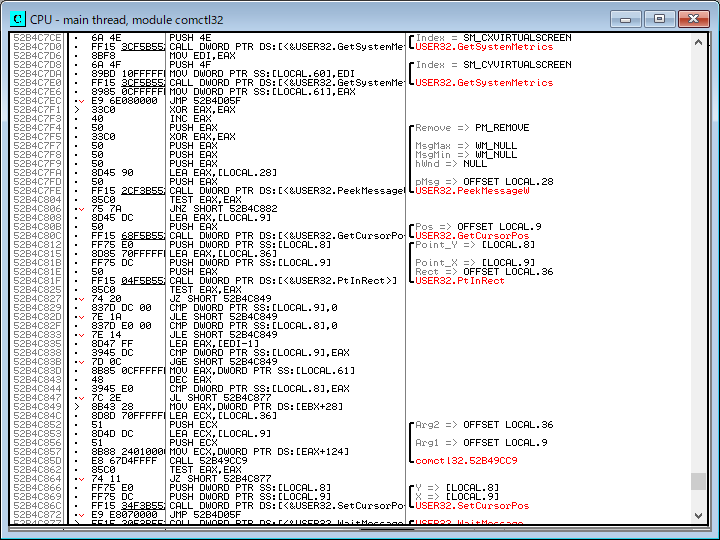
Task: Click the hWnd => NULL comment
Action: [x=451, y=163]
